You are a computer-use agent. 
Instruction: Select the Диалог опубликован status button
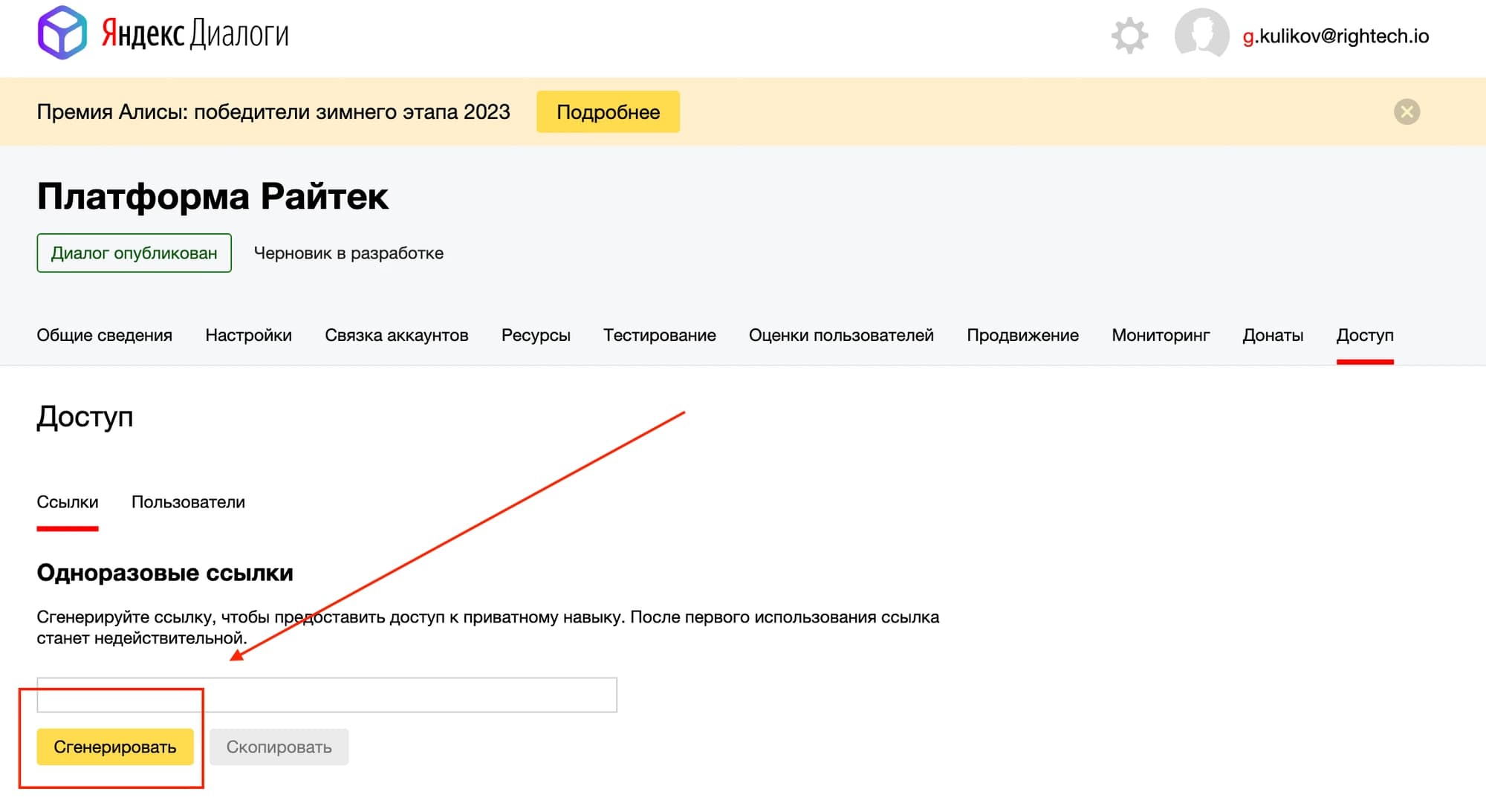[134, 253]
